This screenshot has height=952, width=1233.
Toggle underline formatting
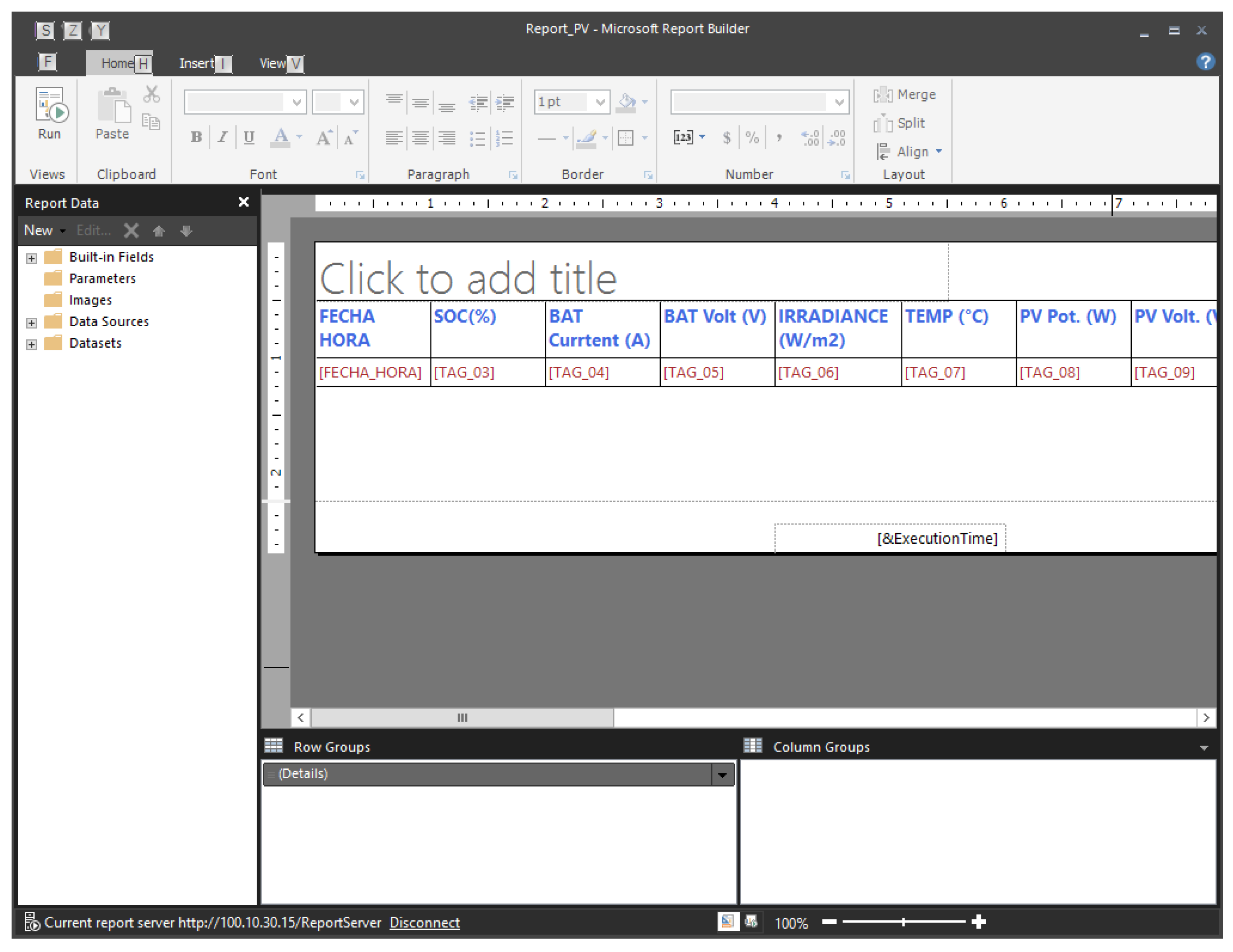[248, 137]
